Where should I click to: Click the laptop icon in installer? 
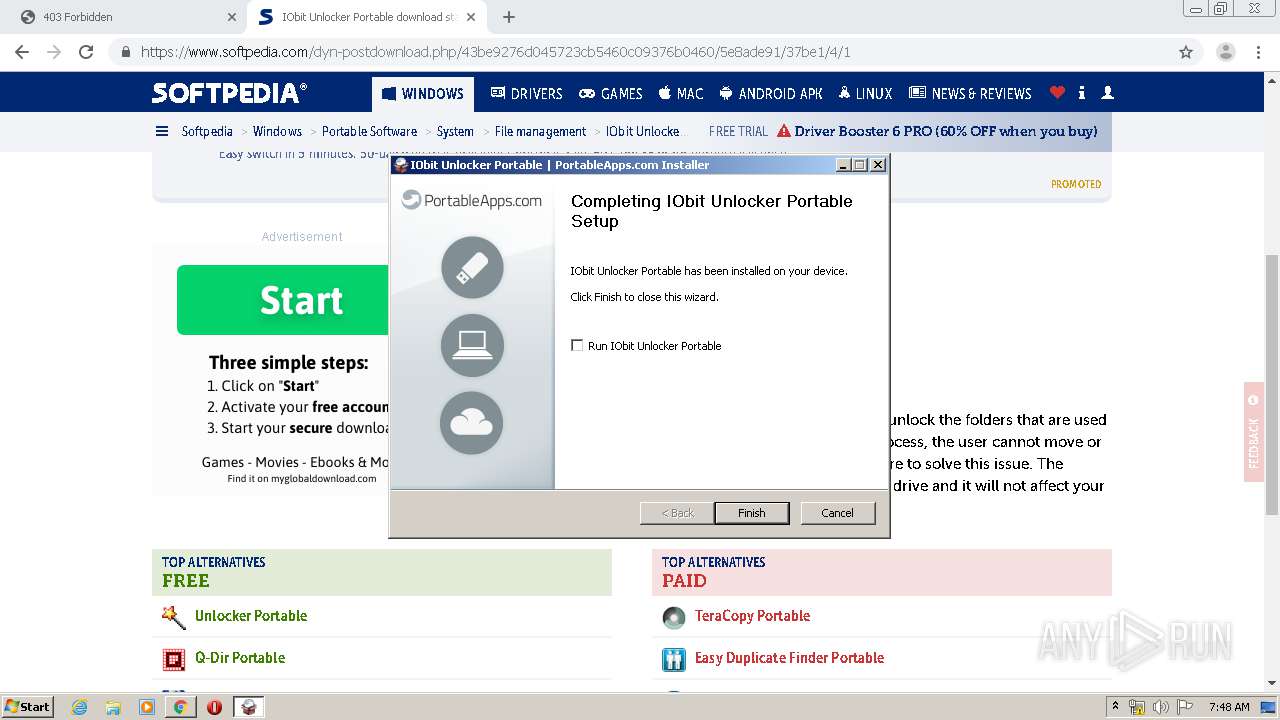click(472, 345)
